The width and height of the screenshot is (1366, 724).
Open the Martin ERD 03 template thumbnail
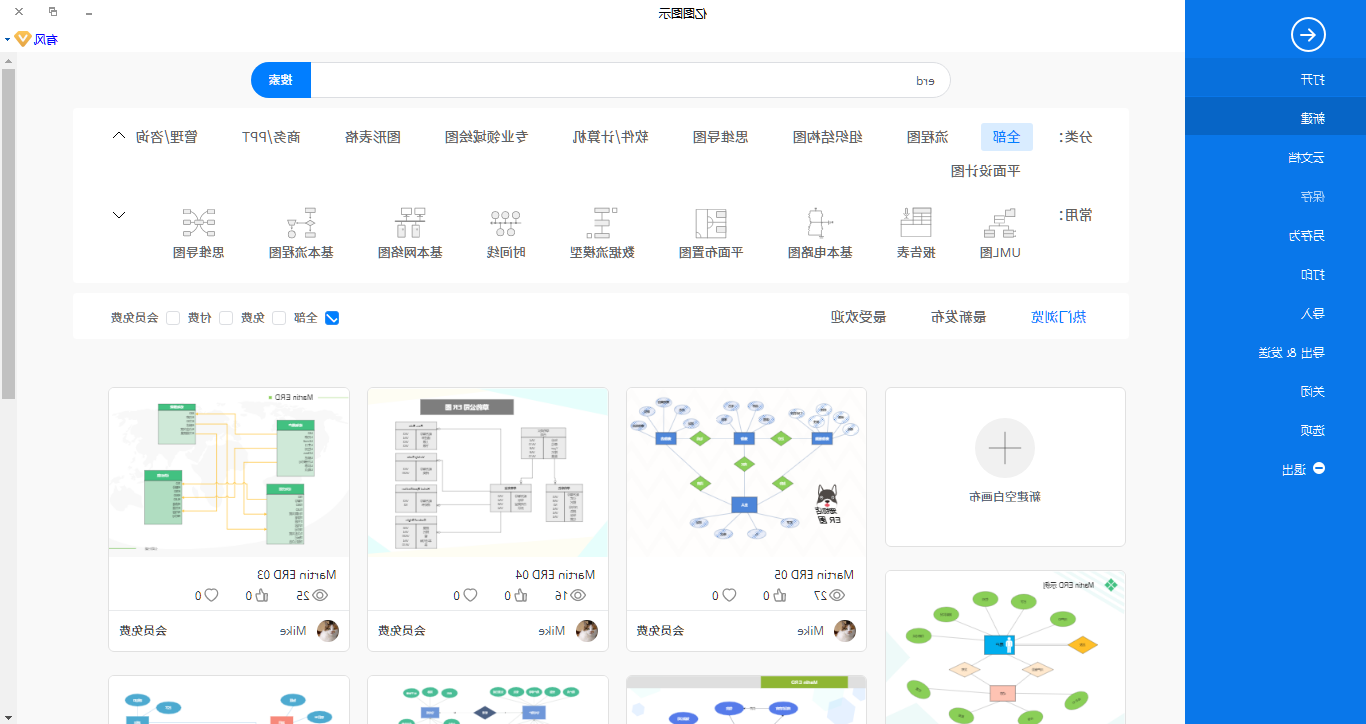pos(229,472)
